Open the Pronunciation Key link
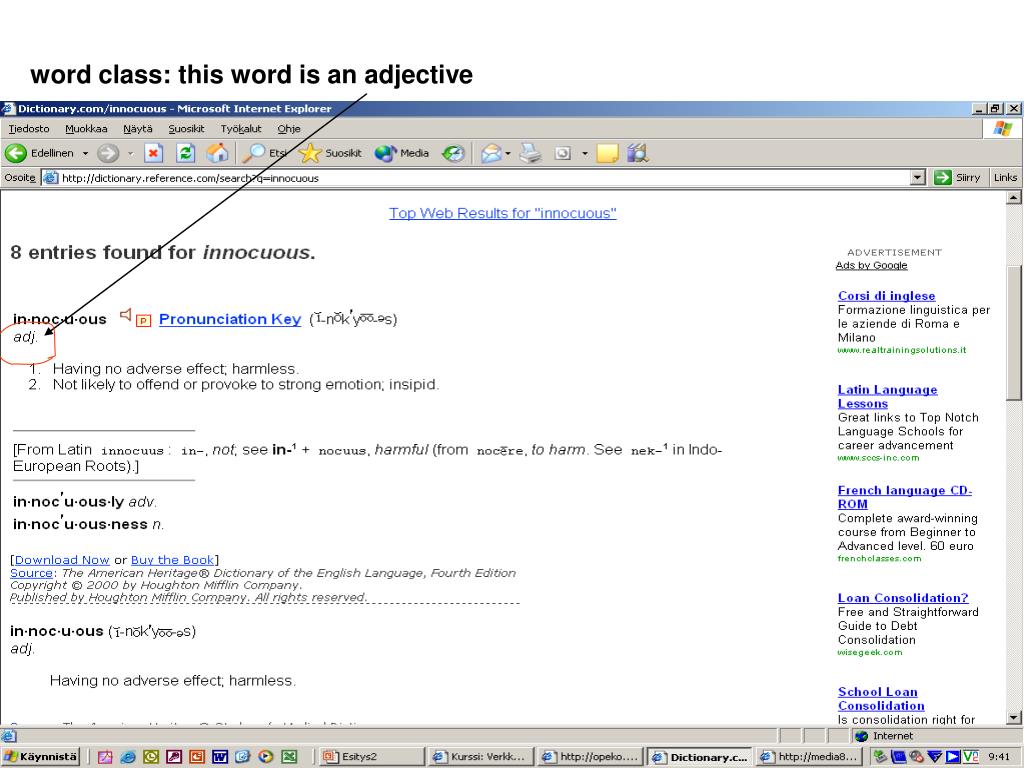 (x=230, y=319)
